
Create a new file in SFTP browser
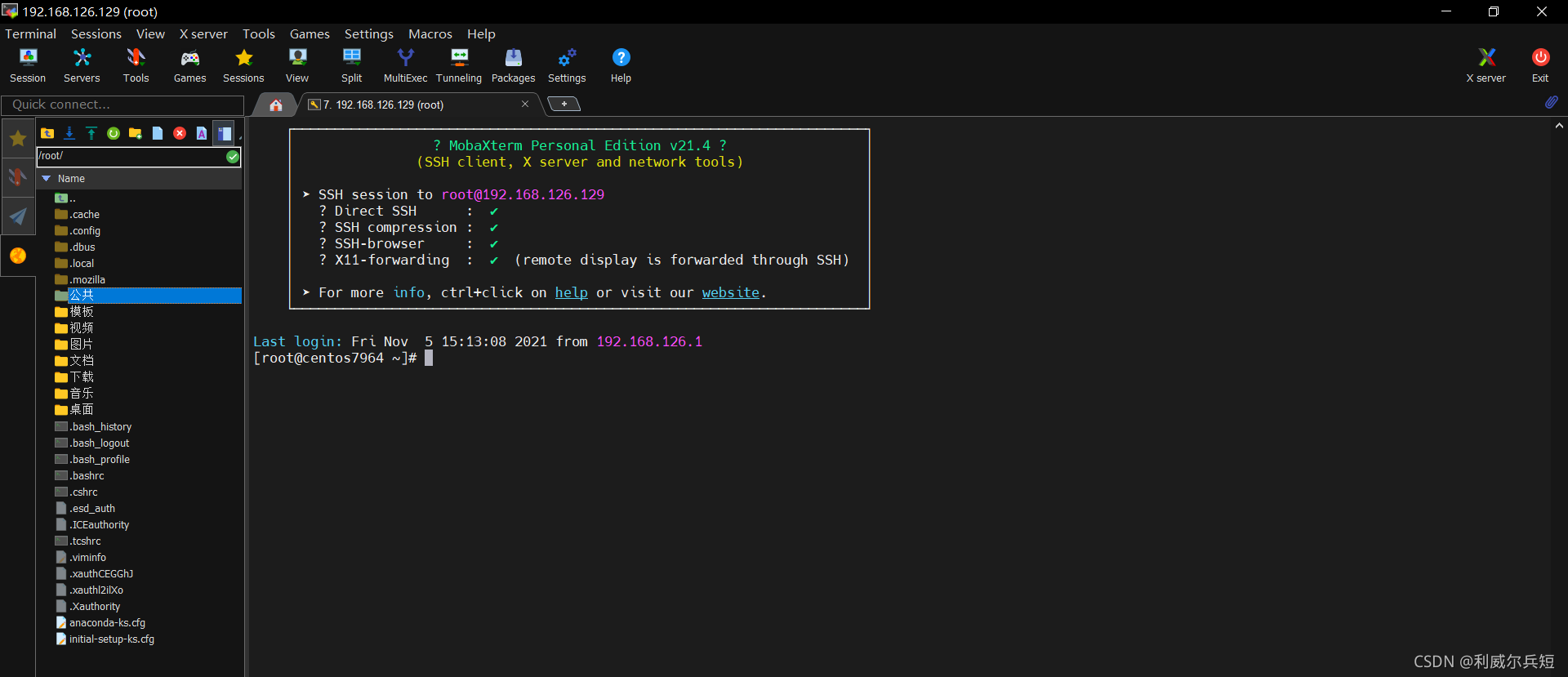click(158, 133)
